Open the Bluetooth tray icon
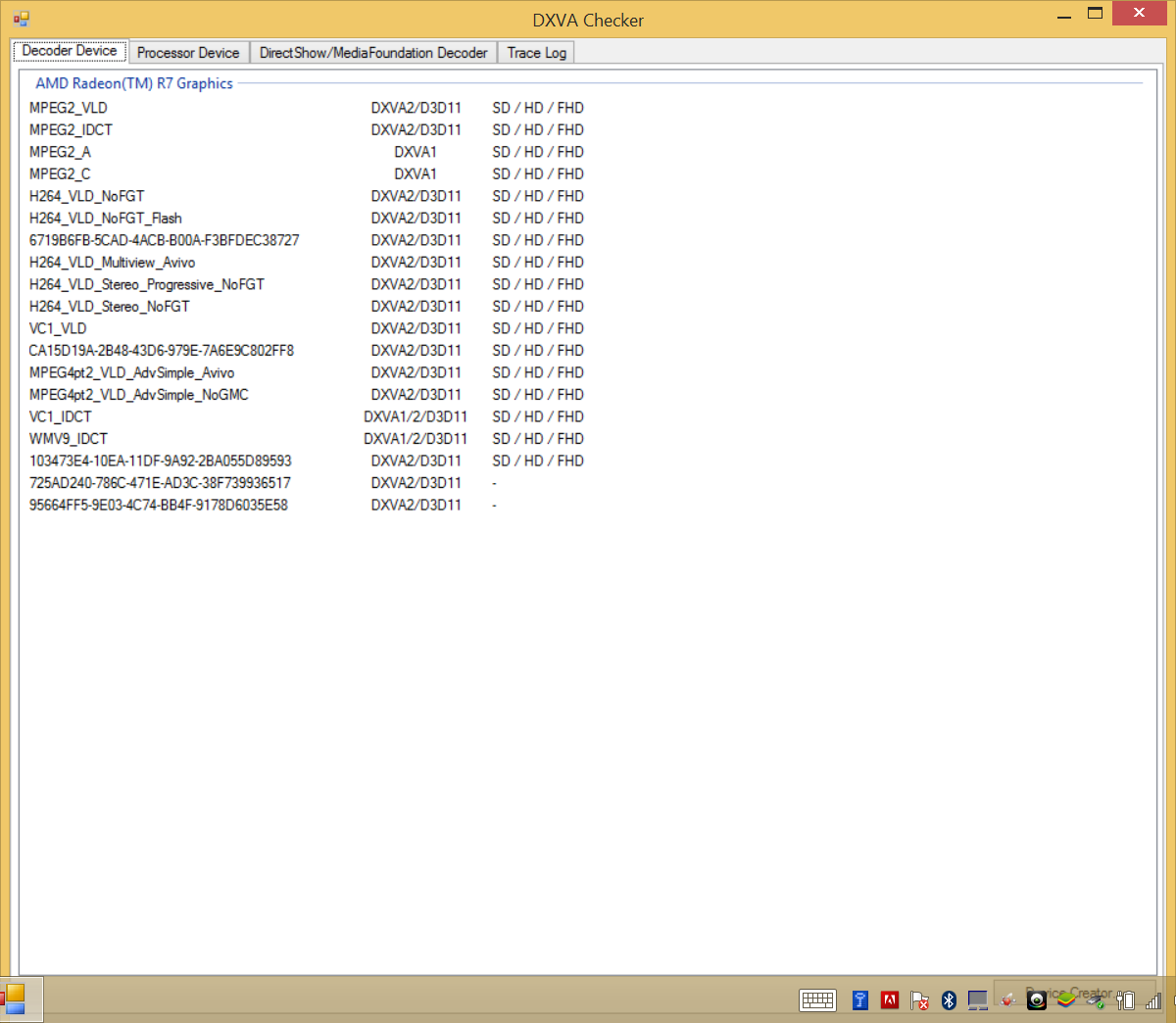This screenshot has width=1176, height=1023. [x=949, y=999]
